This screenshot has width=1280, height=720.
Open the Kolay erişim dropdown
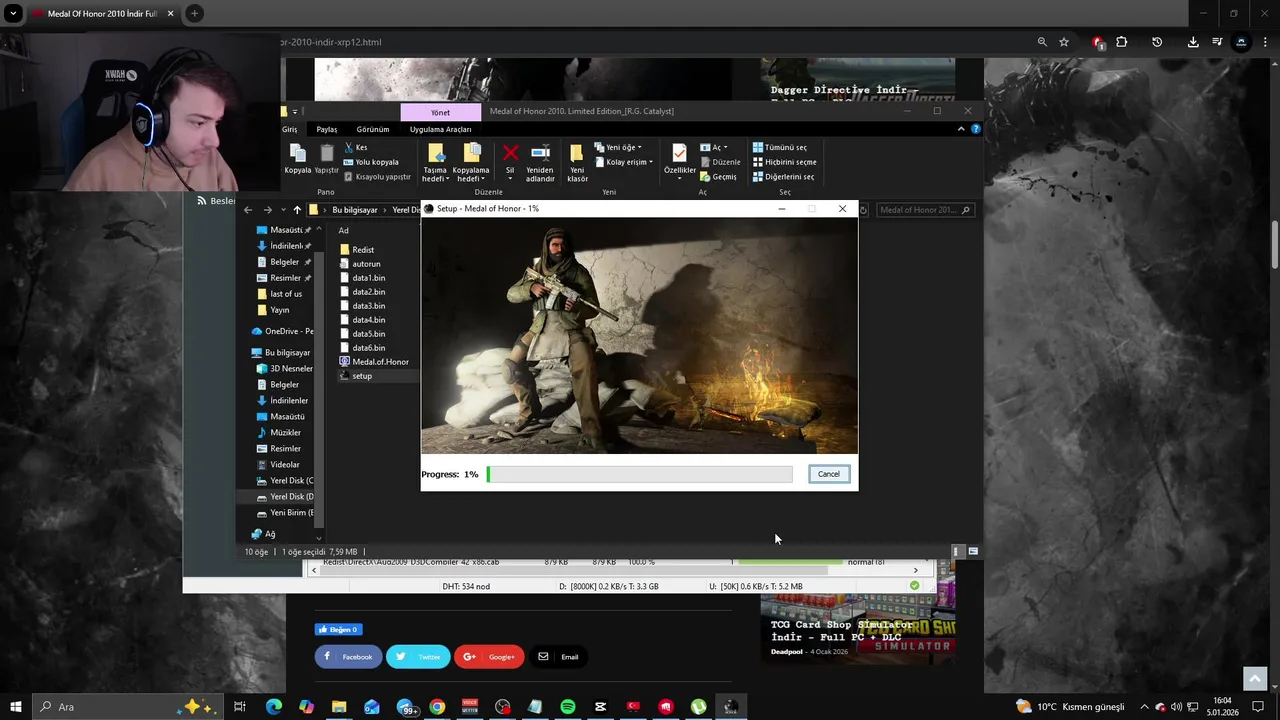[x=624, y=162]
